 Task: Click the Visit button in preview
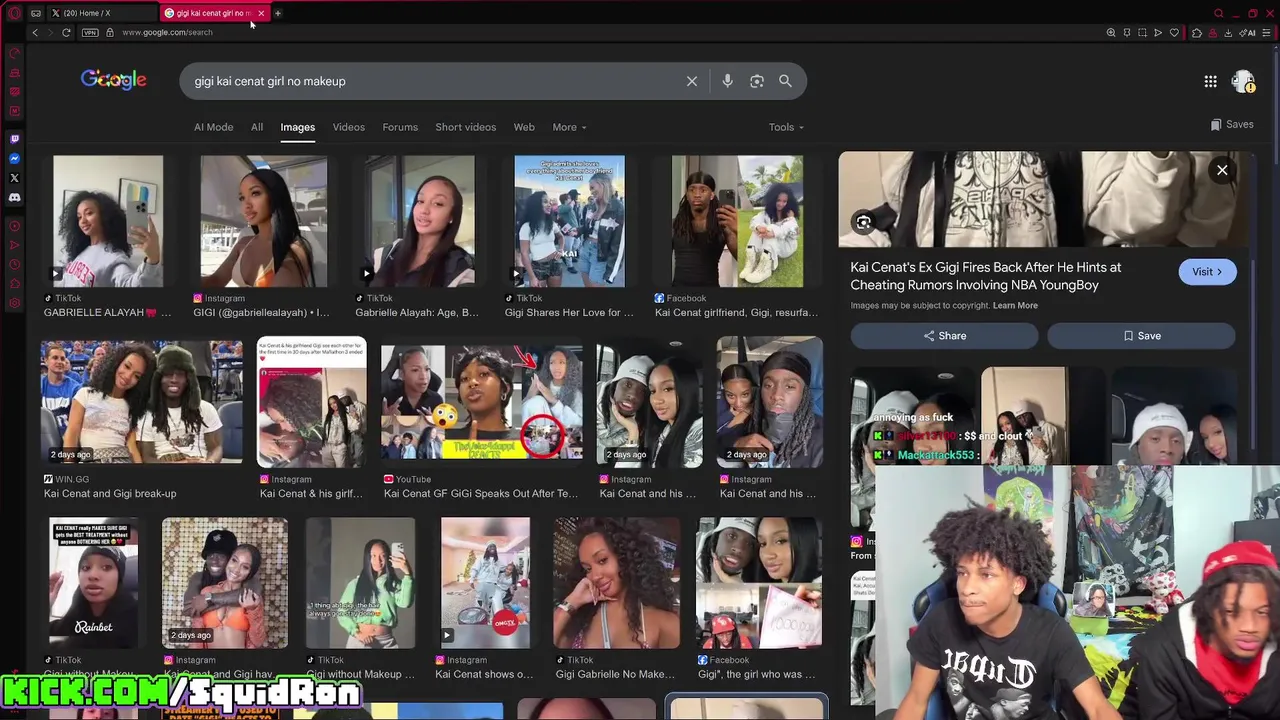coord(1207,272)
